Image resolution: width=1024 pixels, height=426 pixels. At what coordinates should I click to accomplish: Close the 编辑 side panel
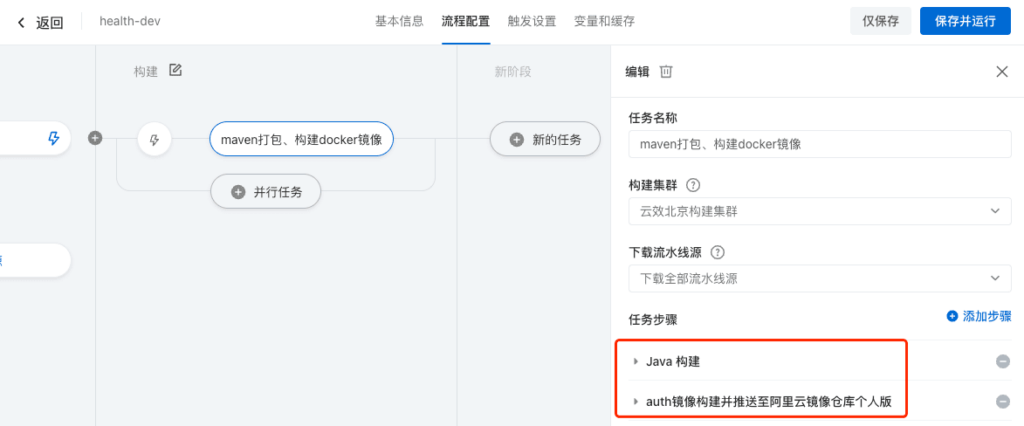coord(1002,72)
